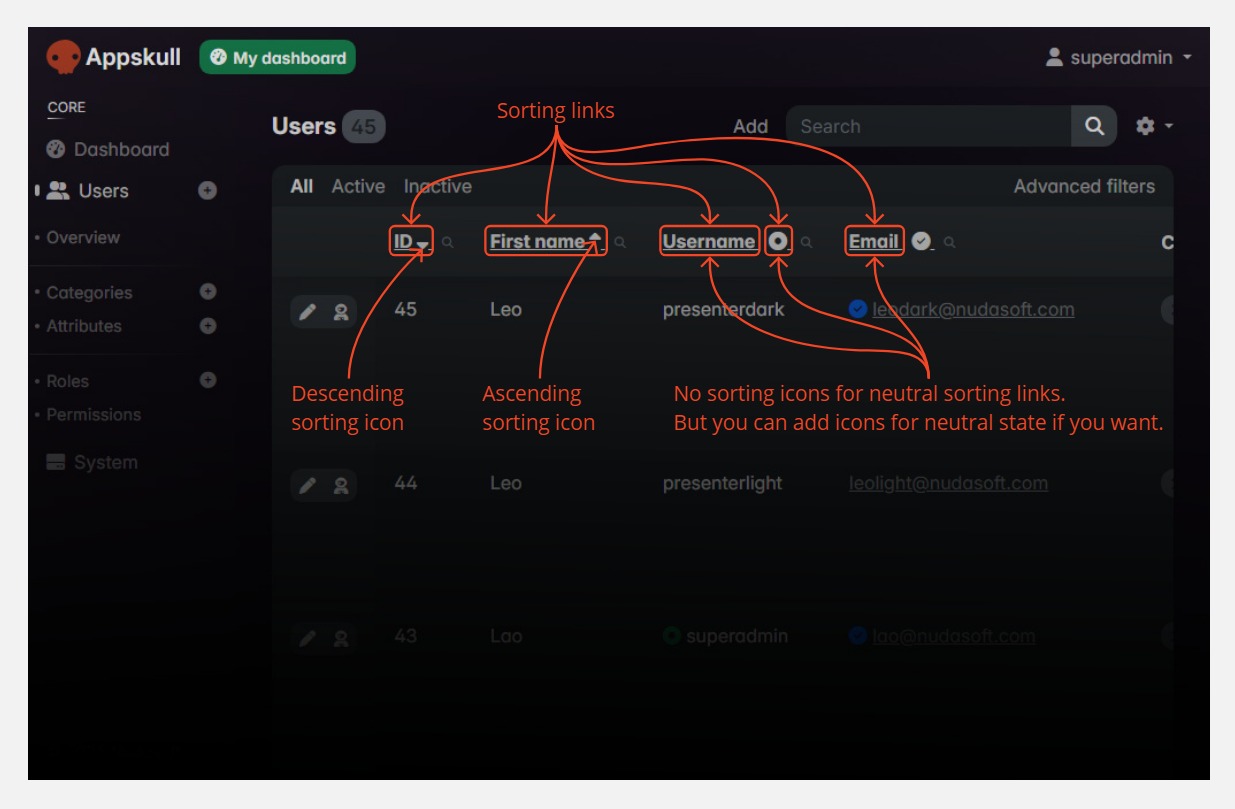Viewport: 1235px width, 809px height.
Task: Click search icon next to Username status icon
Action: pos(806,242)
